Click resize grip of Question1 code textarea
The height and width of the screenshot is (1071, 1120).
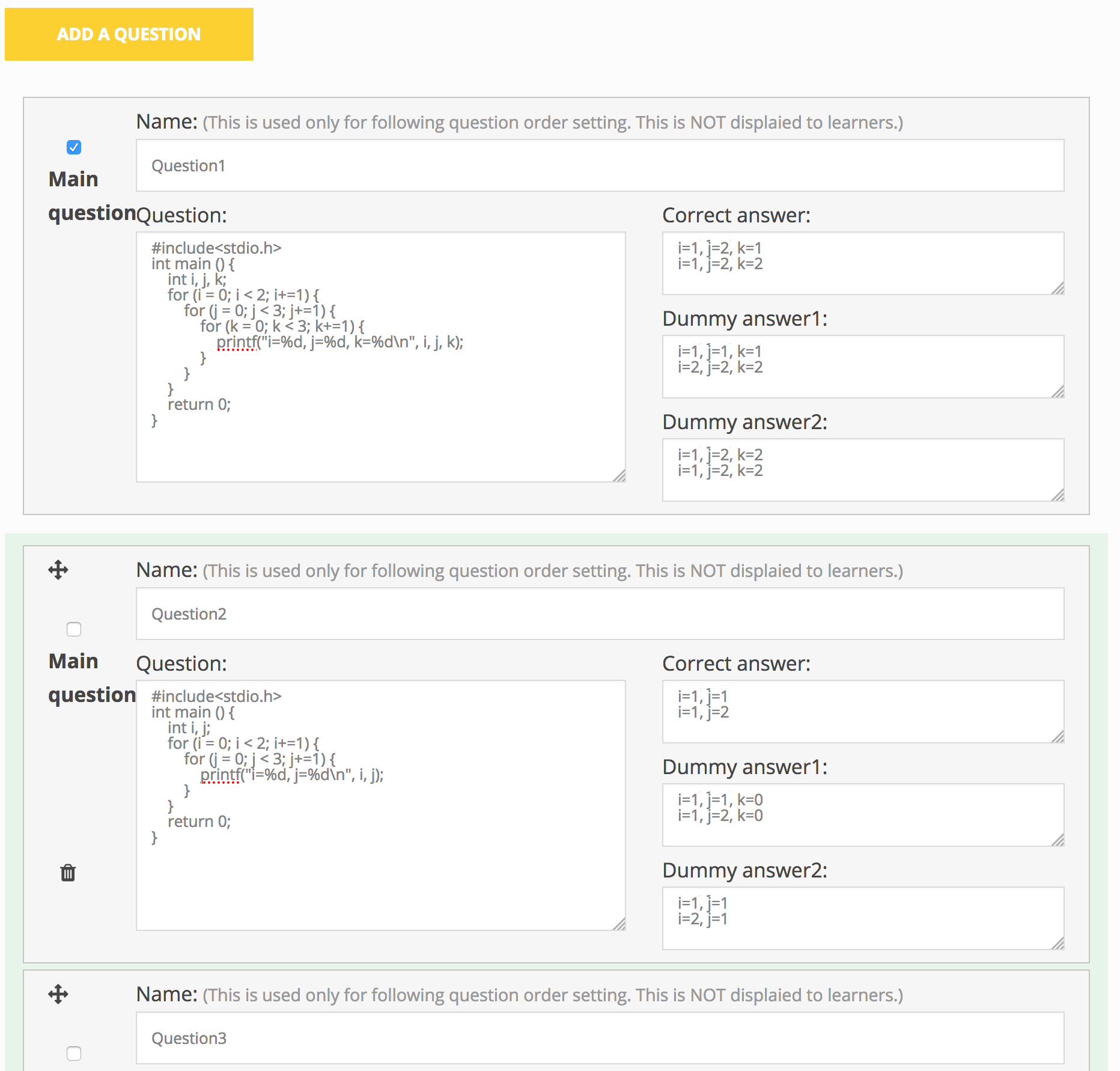[x=619, y=476]
